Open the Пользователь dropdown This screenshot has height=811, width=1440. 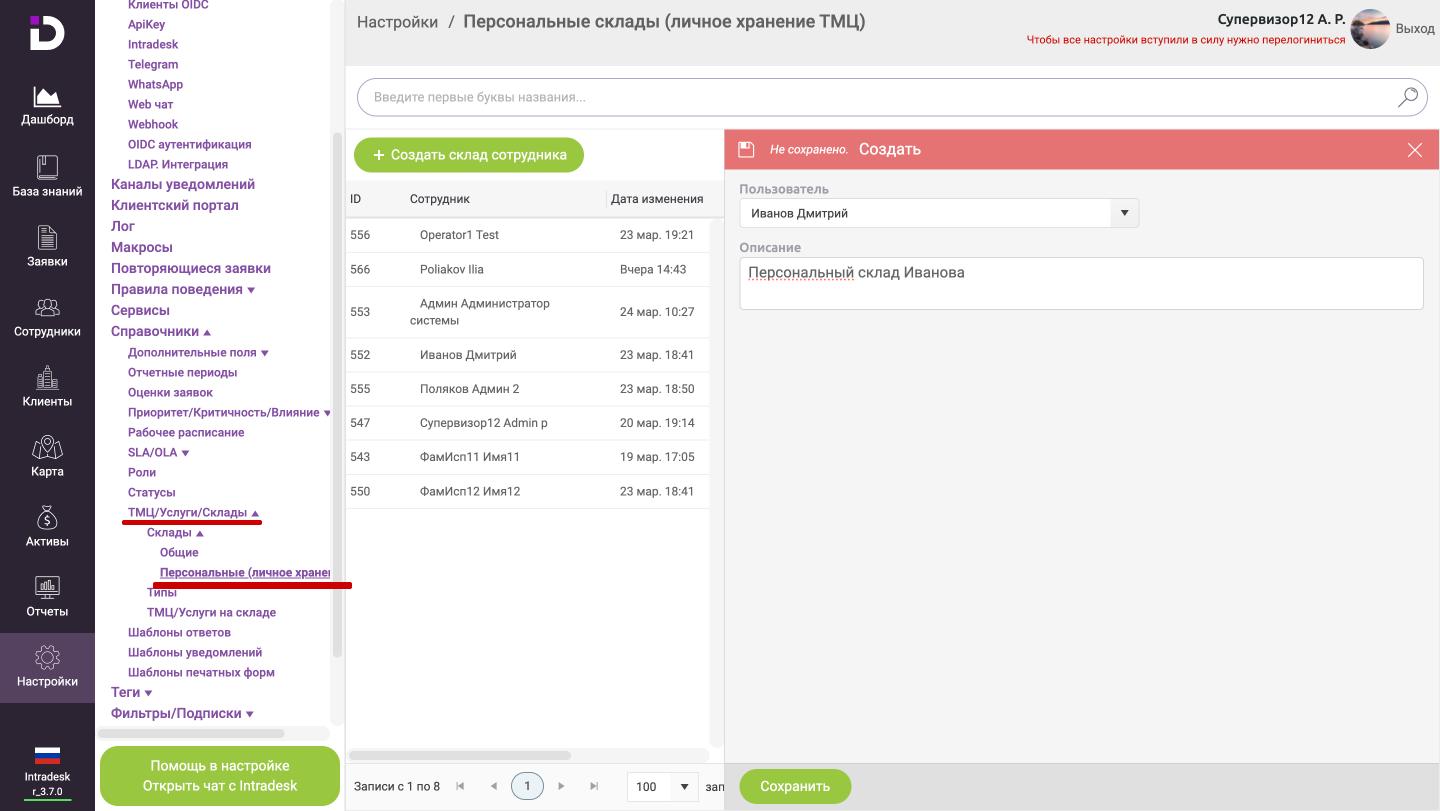pyautogui.click(x=1124, y=213)
